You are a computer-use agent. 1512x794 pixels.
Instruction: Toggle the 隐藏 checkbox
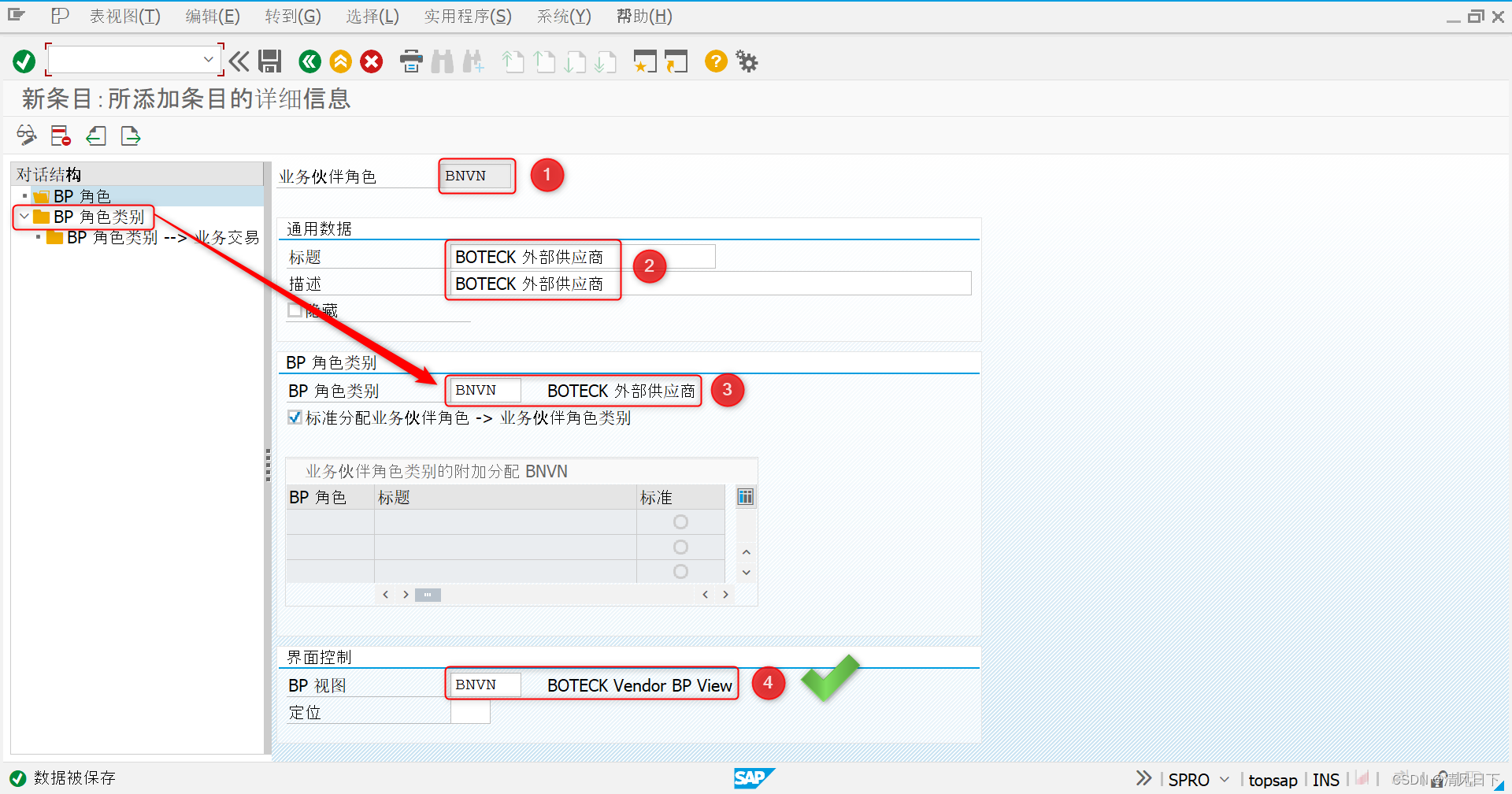[x=295, y=310]
